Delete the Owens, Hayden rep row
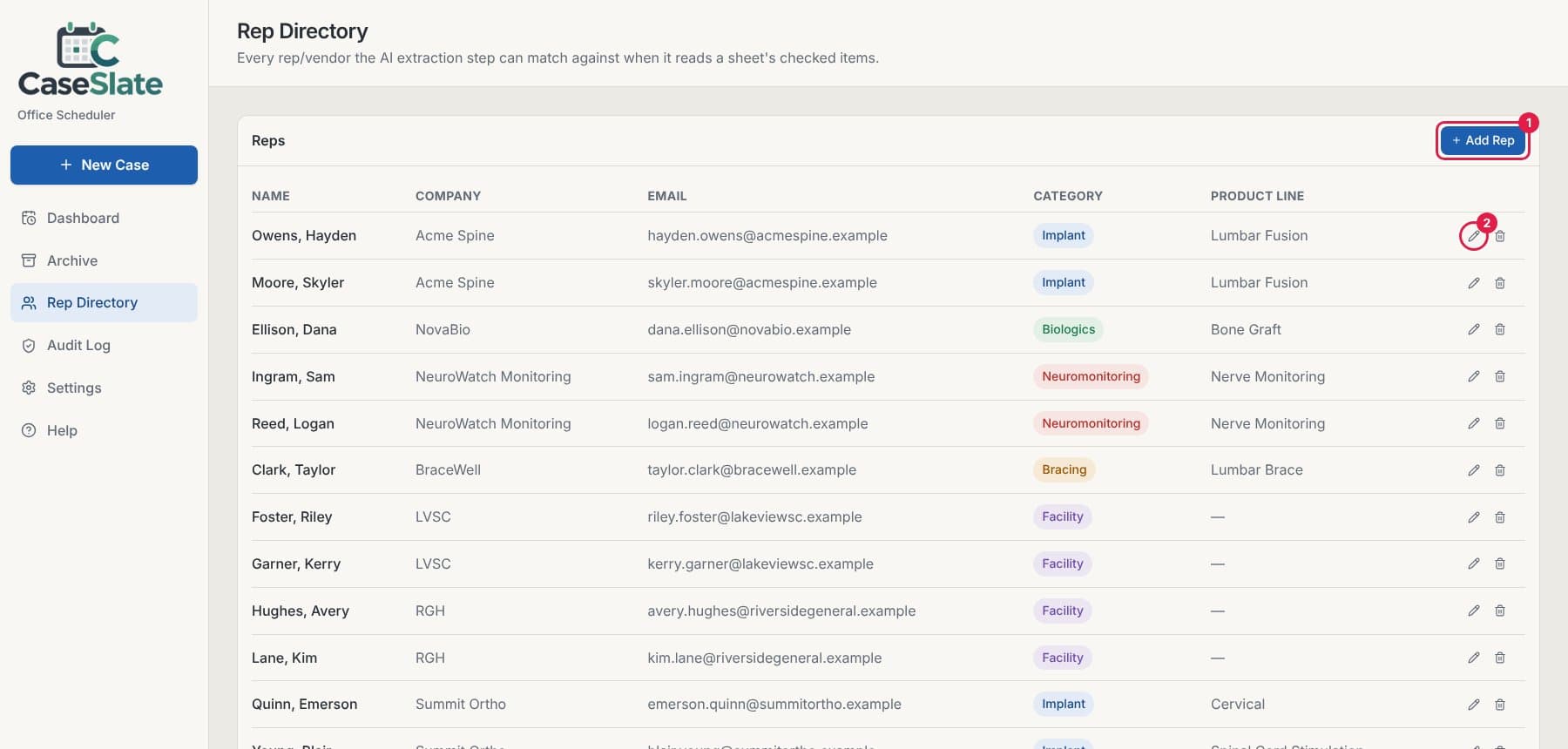Image resolution: width=1568 pixels, height=749 pixels. pyautogui.click(x=1500, y=236)
